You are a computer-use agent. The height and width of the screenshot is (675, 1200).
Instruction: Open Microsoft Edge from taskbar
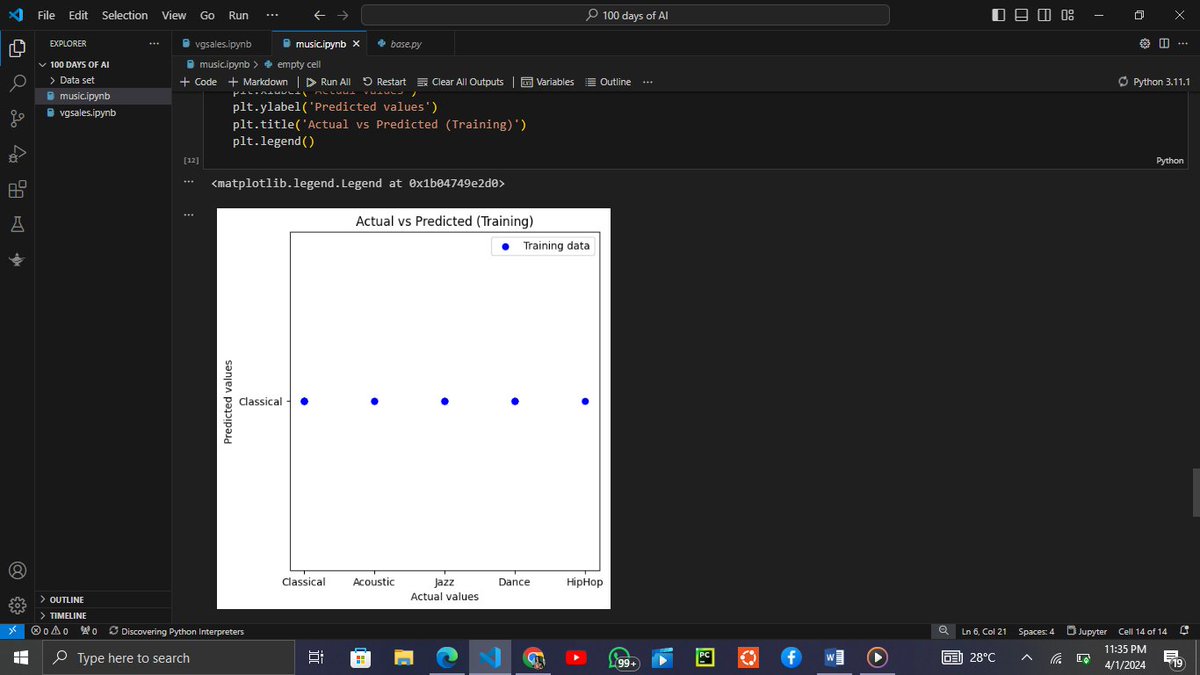pos(446,657)
